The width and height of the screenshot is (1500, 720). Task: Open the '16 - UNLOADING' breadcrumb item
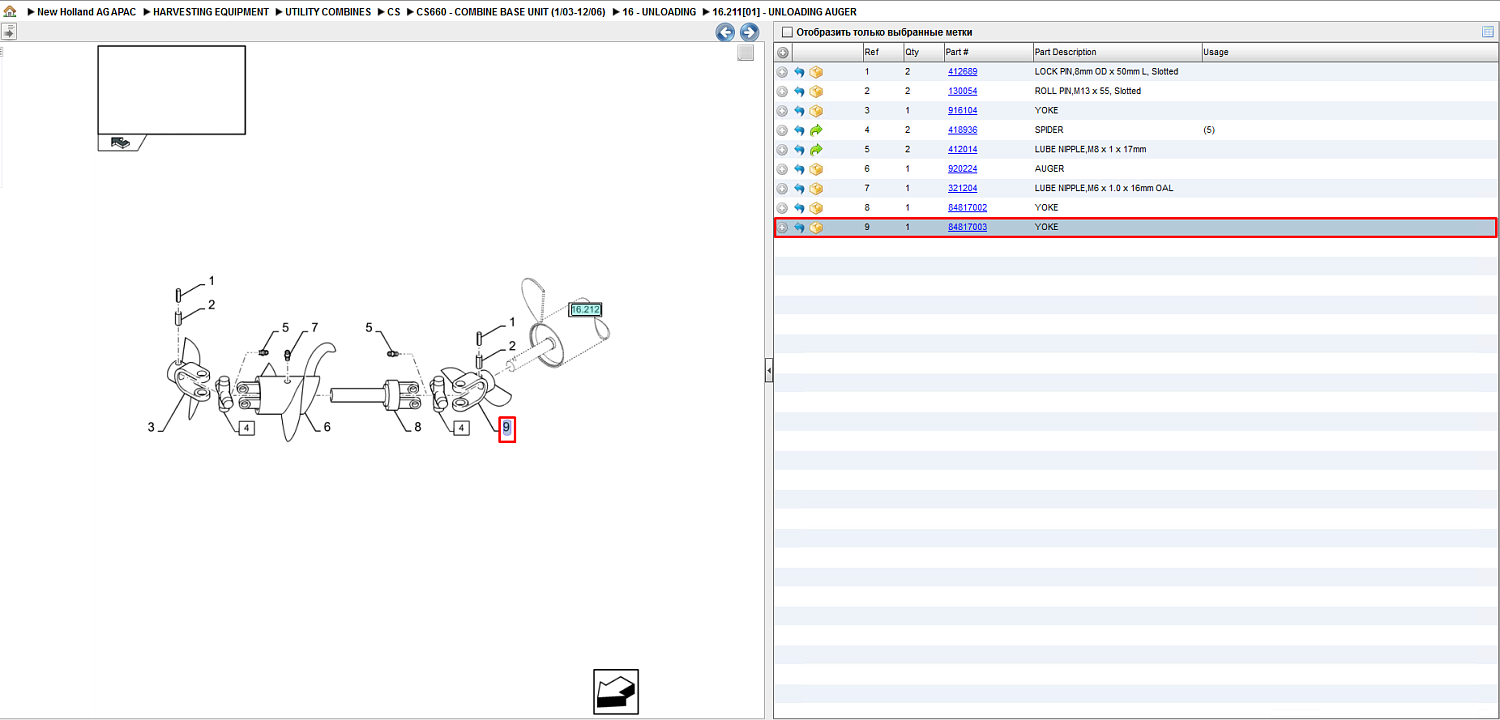659,12
